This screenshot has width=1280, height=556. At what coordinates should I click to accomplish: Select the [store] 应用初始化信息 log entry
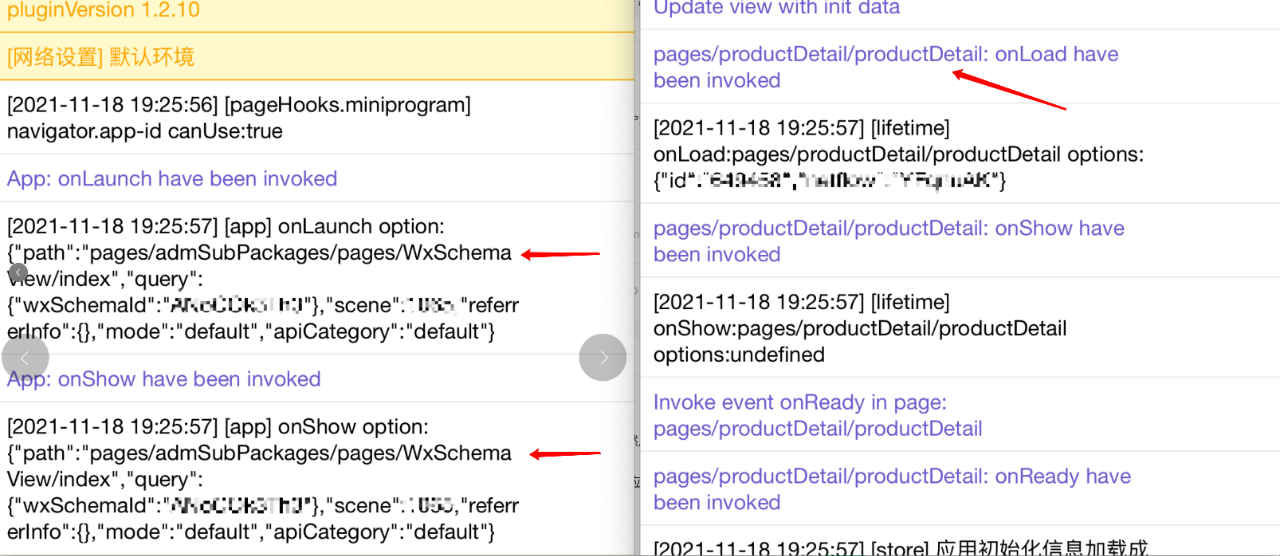click(900, 547)
